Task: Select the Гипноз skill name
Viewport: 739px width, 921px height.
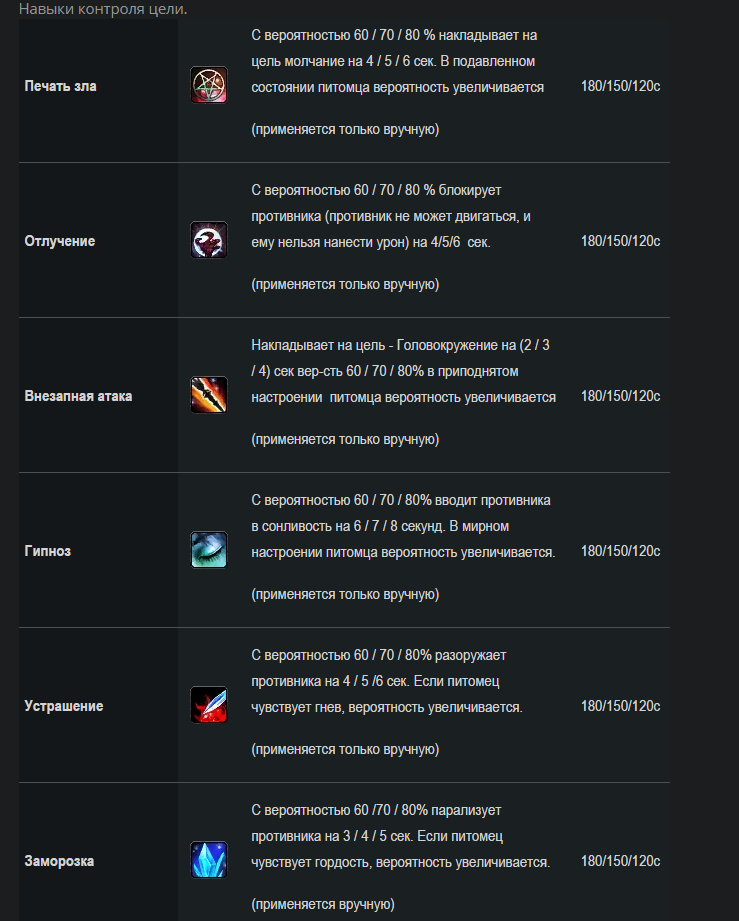Action: coord(48,551)
